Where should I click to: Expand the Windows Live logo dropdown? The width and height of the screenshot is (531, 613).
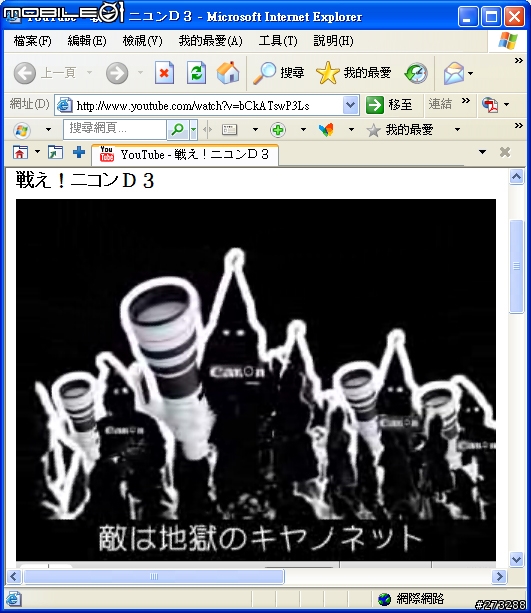pos(48,130)
